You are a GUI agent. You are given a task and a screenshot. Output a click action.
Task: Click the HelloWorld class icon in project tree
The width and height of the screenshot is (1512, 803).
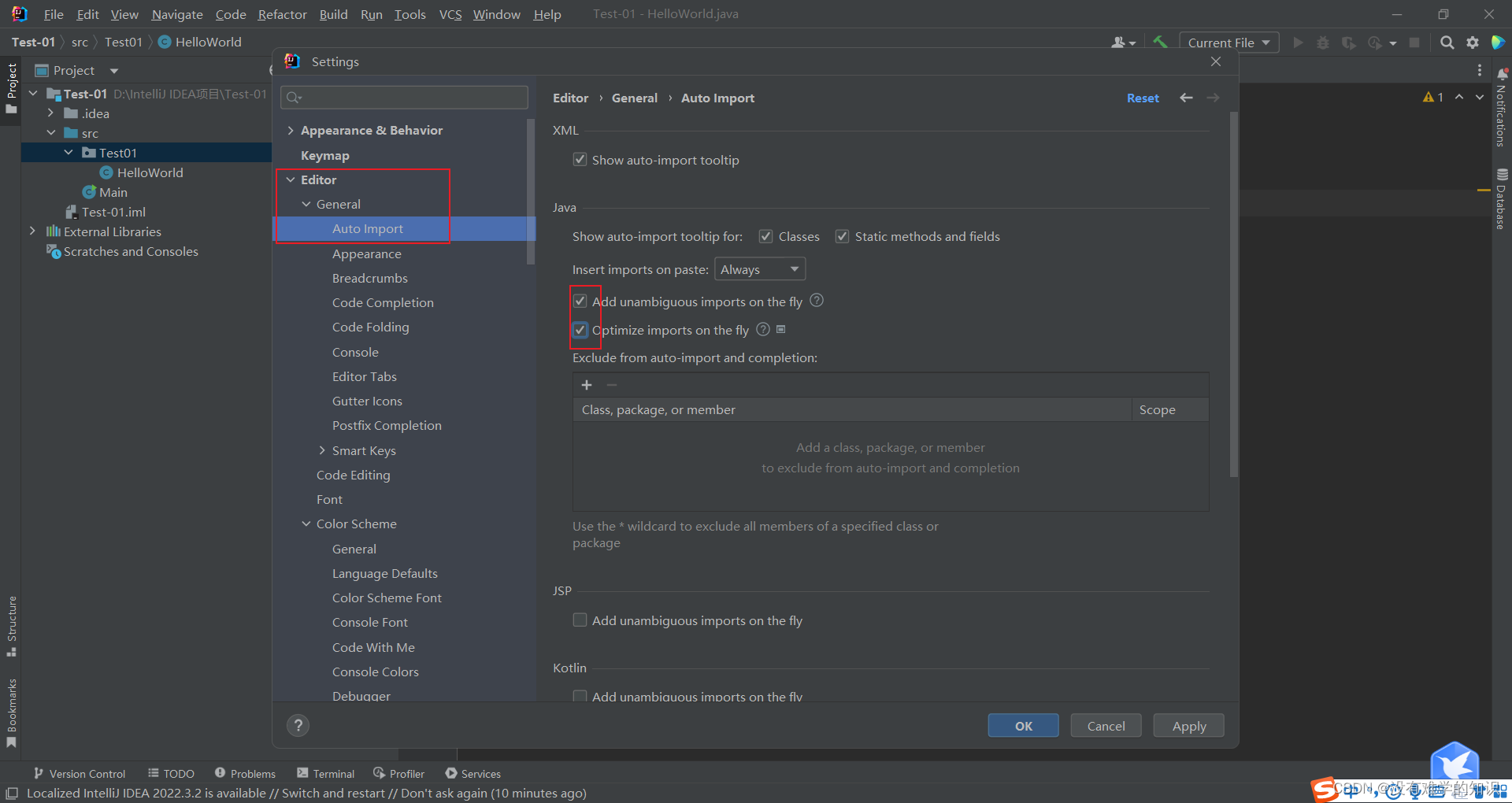(x=106, y=172)
